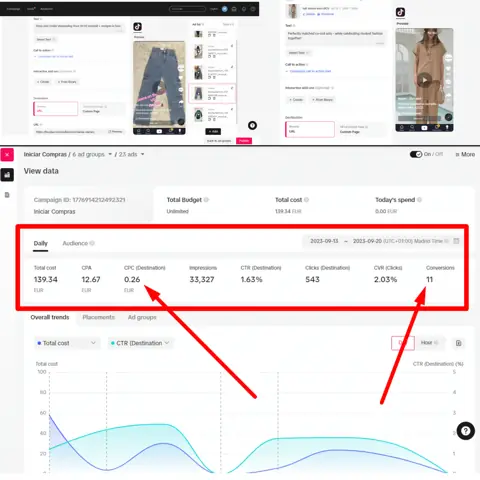Image resolution: width=480 pixels, height=480 pixels.
Task: Open the call to action link in right editor
Action: pyautogui.click(x=309, y=71)
